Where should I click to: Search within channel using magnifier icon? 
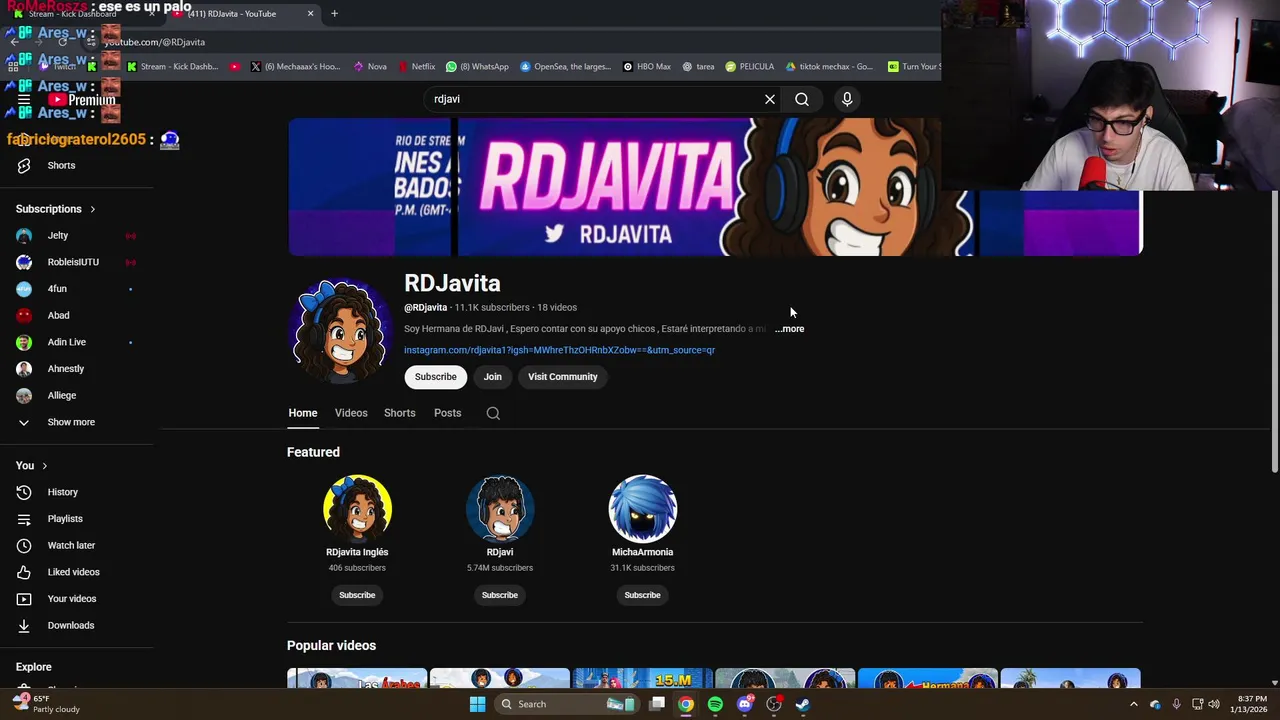(x=493, y=413)
